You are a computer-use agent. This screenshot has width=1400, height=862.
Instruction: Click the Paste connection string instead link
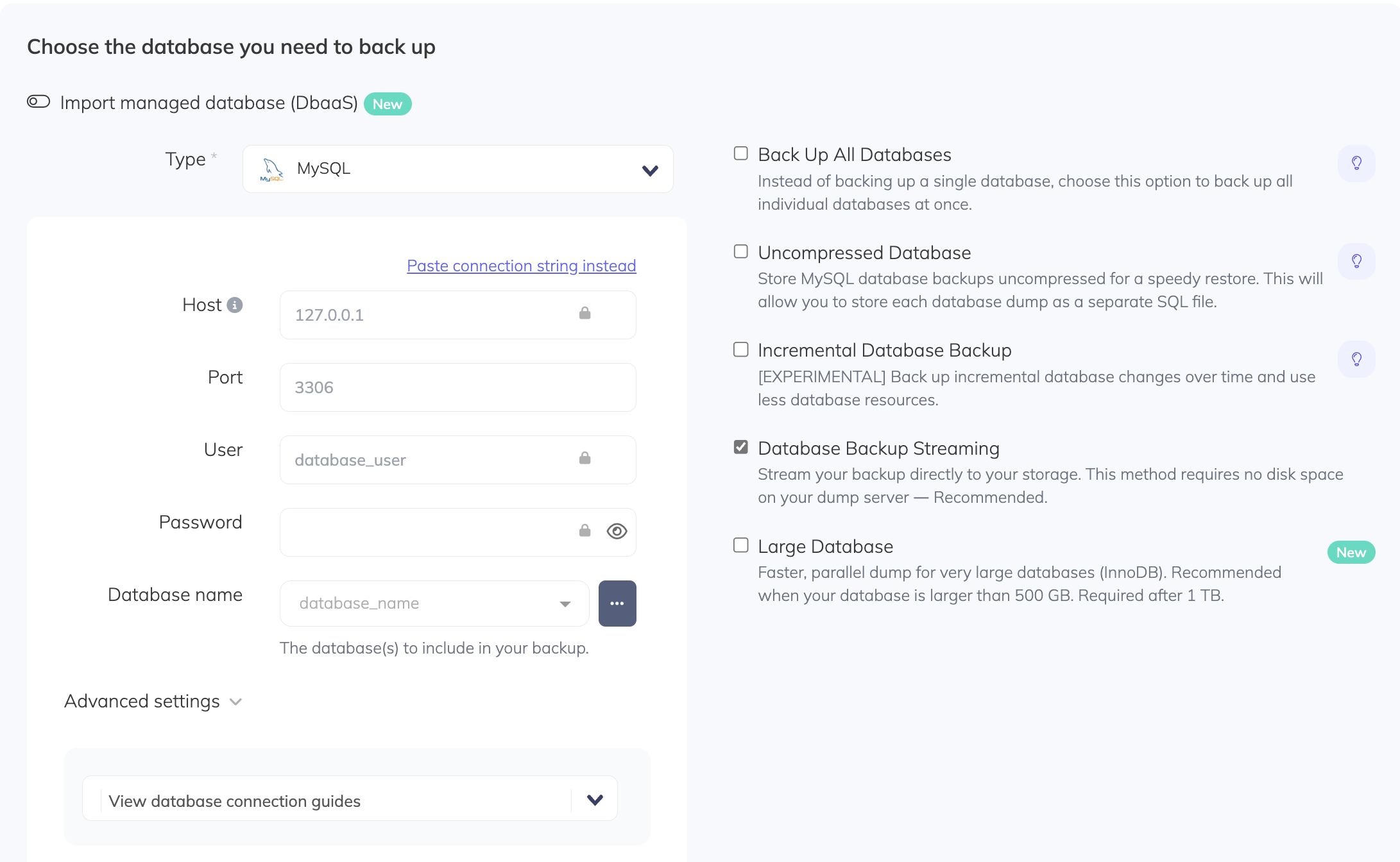(521, 266)
